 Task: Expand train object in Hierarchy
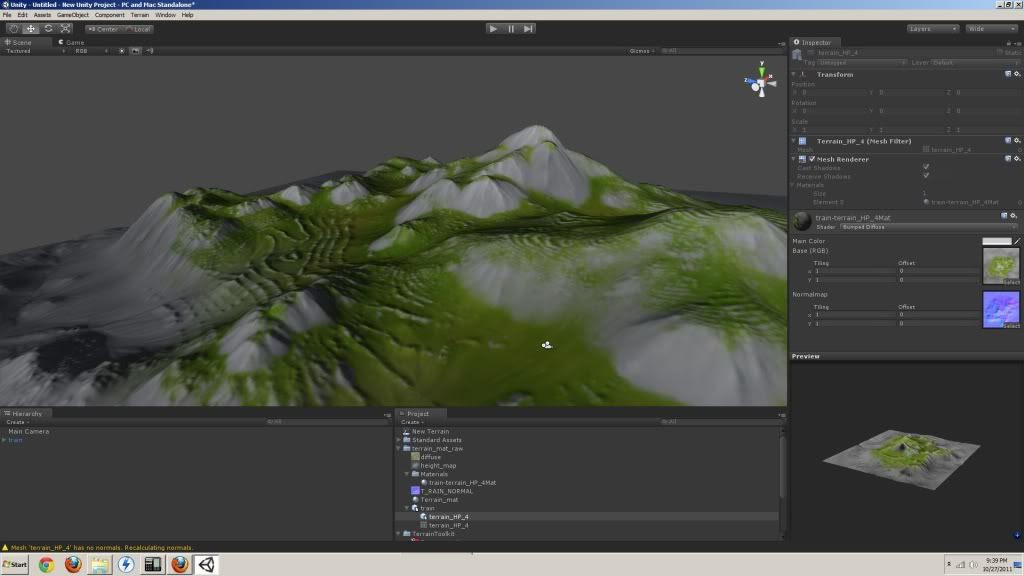click(x=4, y=440)
